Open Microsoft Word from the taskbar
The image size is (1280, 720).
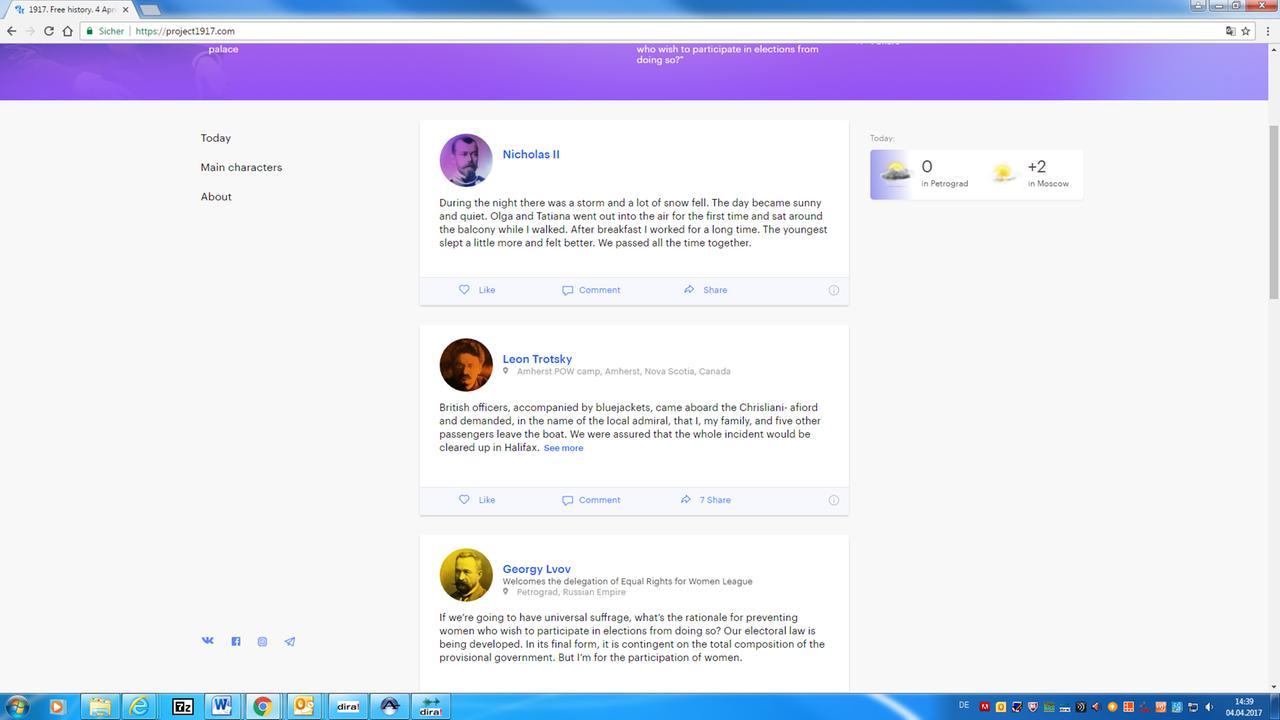[x=222, y=706]
